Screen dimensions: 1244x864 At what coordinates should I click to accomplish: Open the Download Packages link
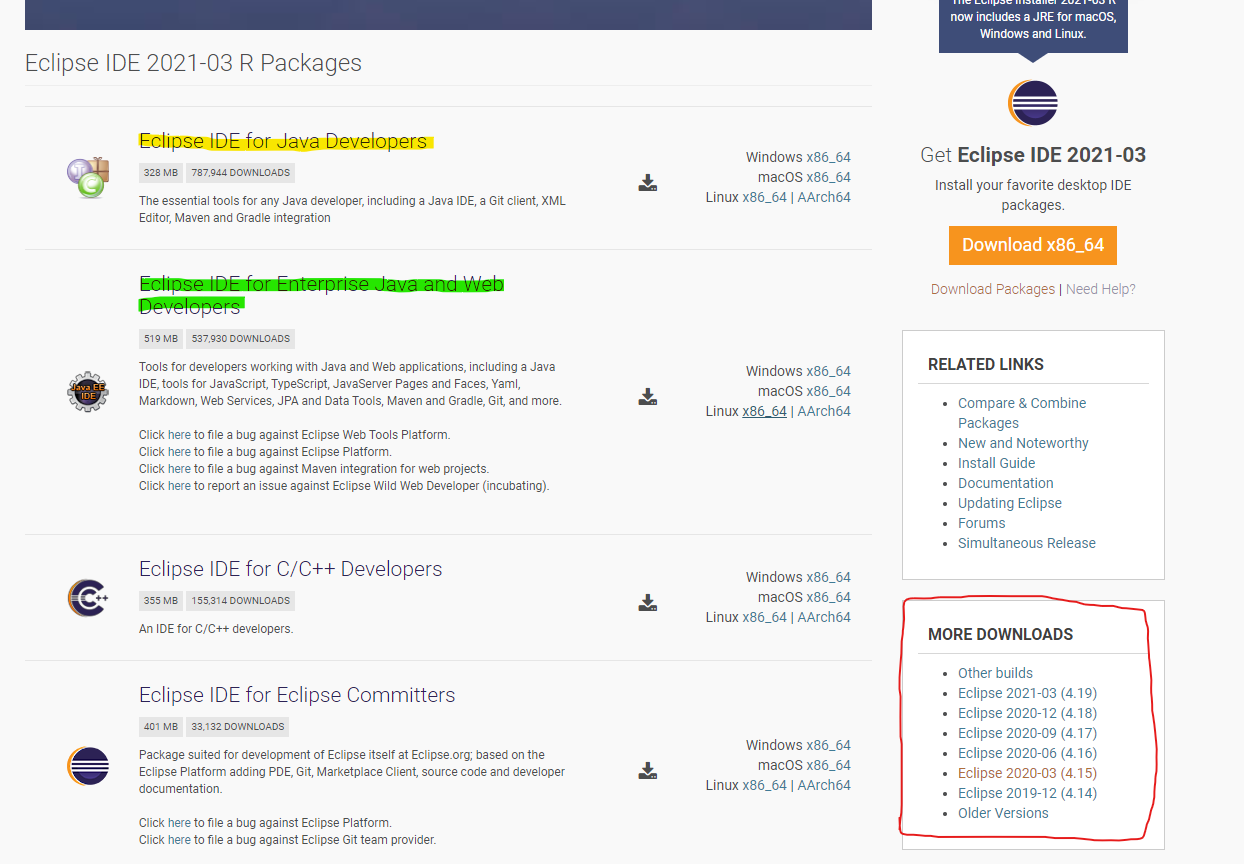(993, 289)
